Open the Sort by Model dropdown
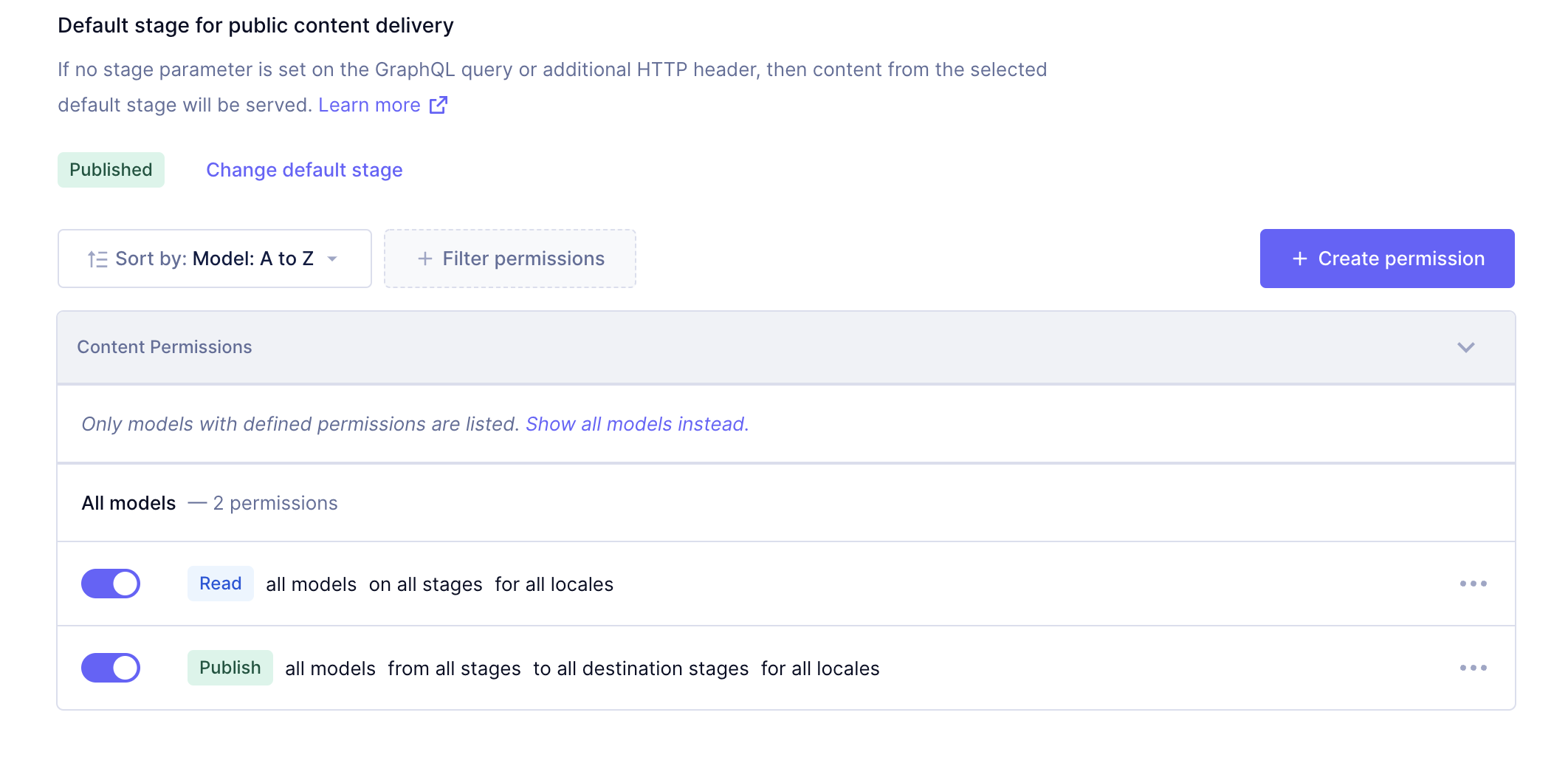This screenshot has width=1568, height=783. click(214, 259)
